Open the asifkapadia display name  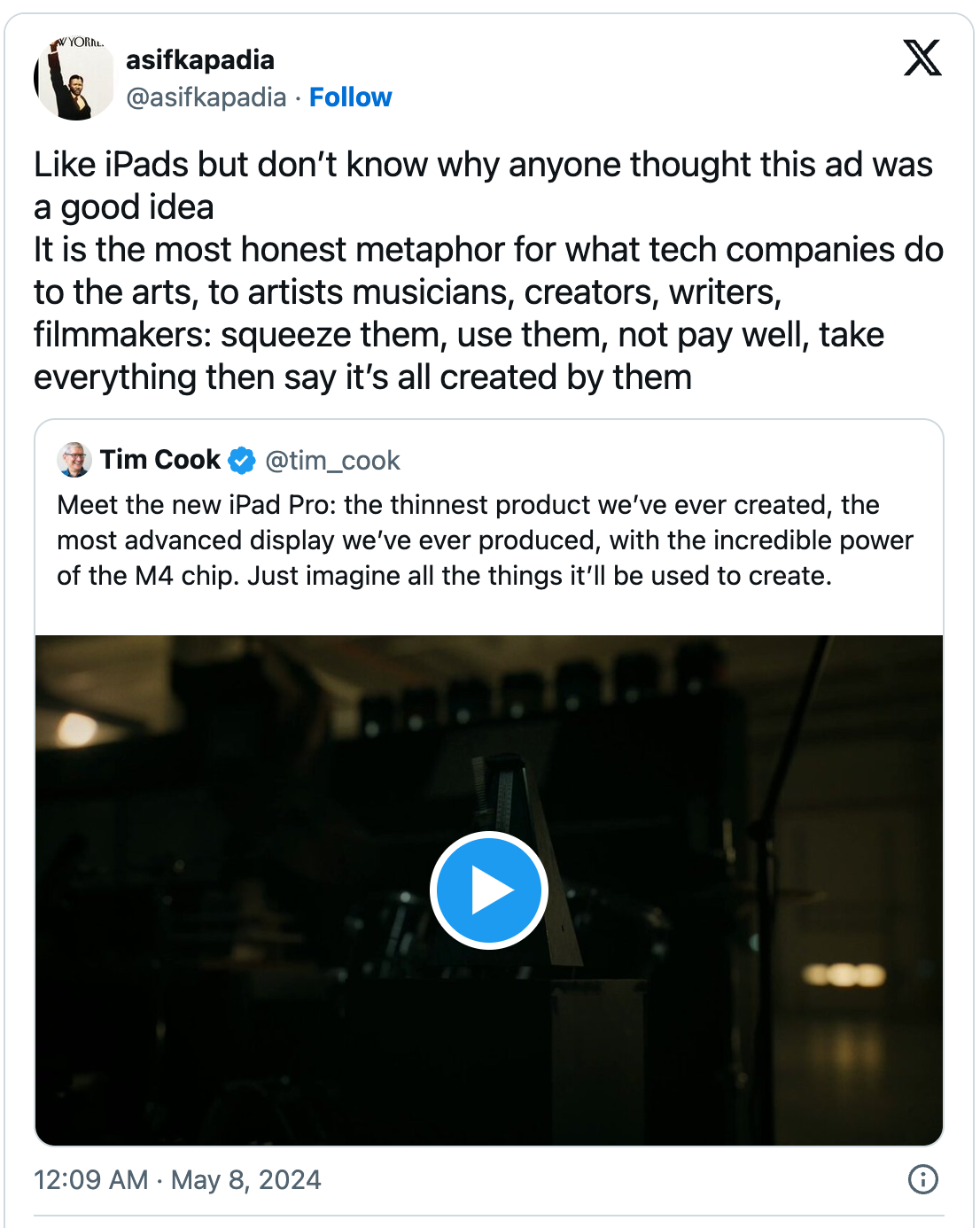pos(200,60)
